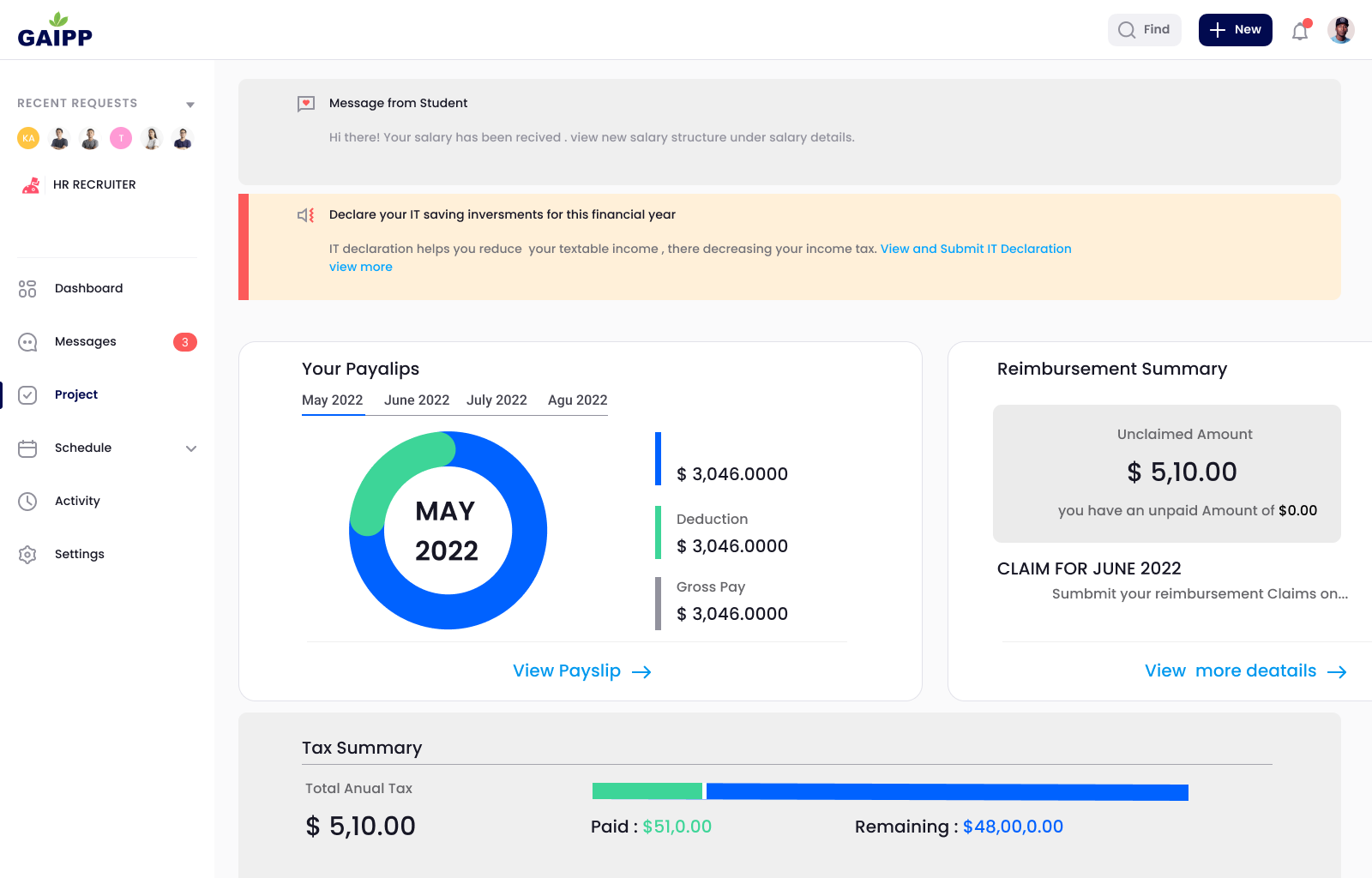Click the View Payslip link
1372x878 pixels.
[567, 671]
